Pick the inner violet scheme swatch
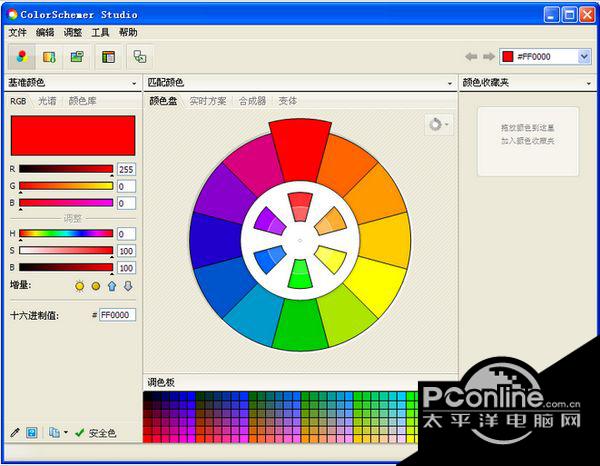The width and height of the screenshot is (600, 466). tap(270, 221)
